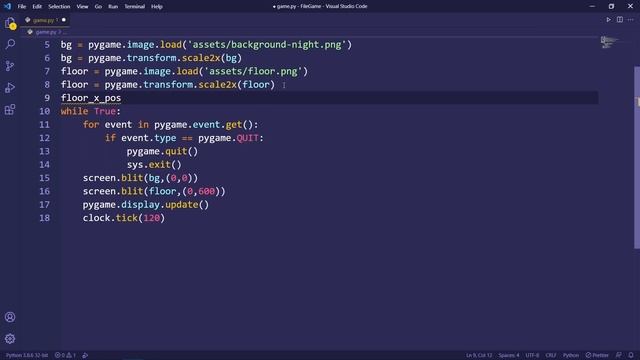The height and width of the screenshot is (360, 640).
Task: Select Python interpreter in status bar
Action: coord(27,355)
